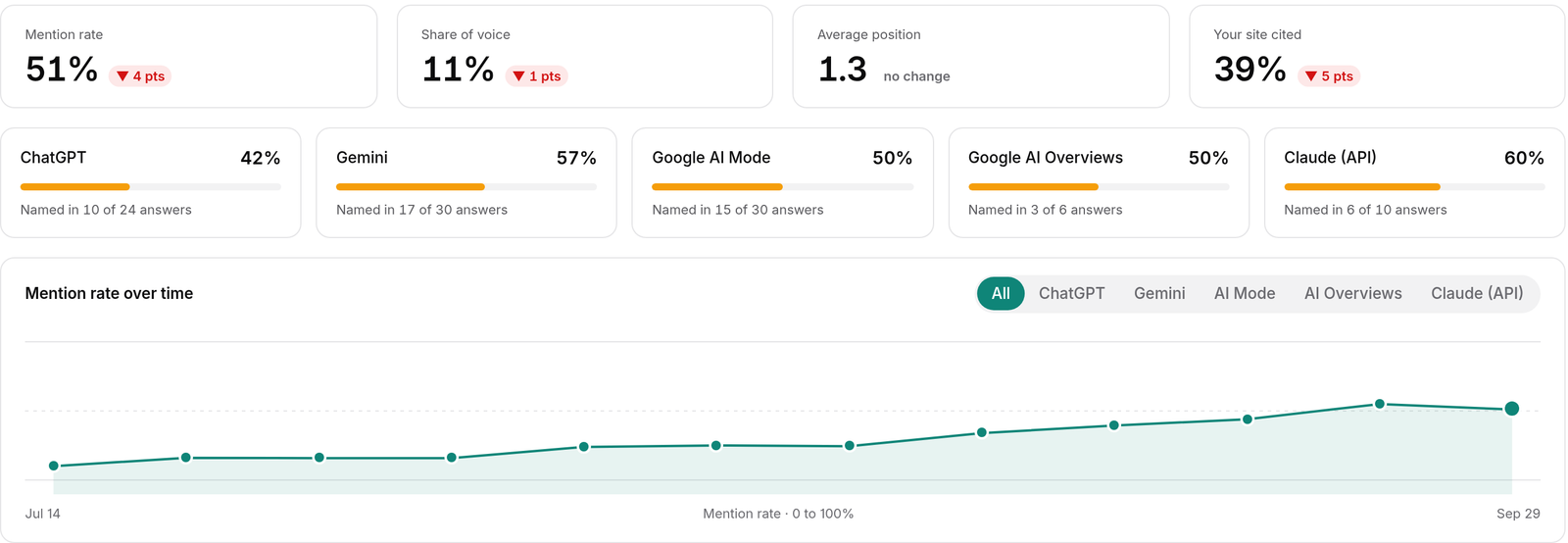The image size is (1568, 543).
Task: Select the All filter tab
Action: [x=1001, y=293]
